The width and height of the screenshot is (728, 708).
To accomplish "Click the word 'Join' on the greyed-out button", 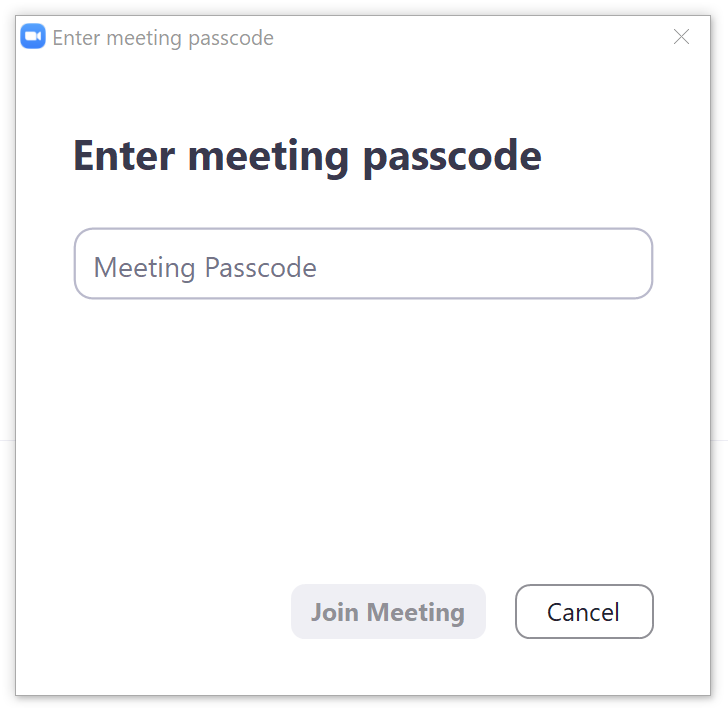I will click(334, 612).
